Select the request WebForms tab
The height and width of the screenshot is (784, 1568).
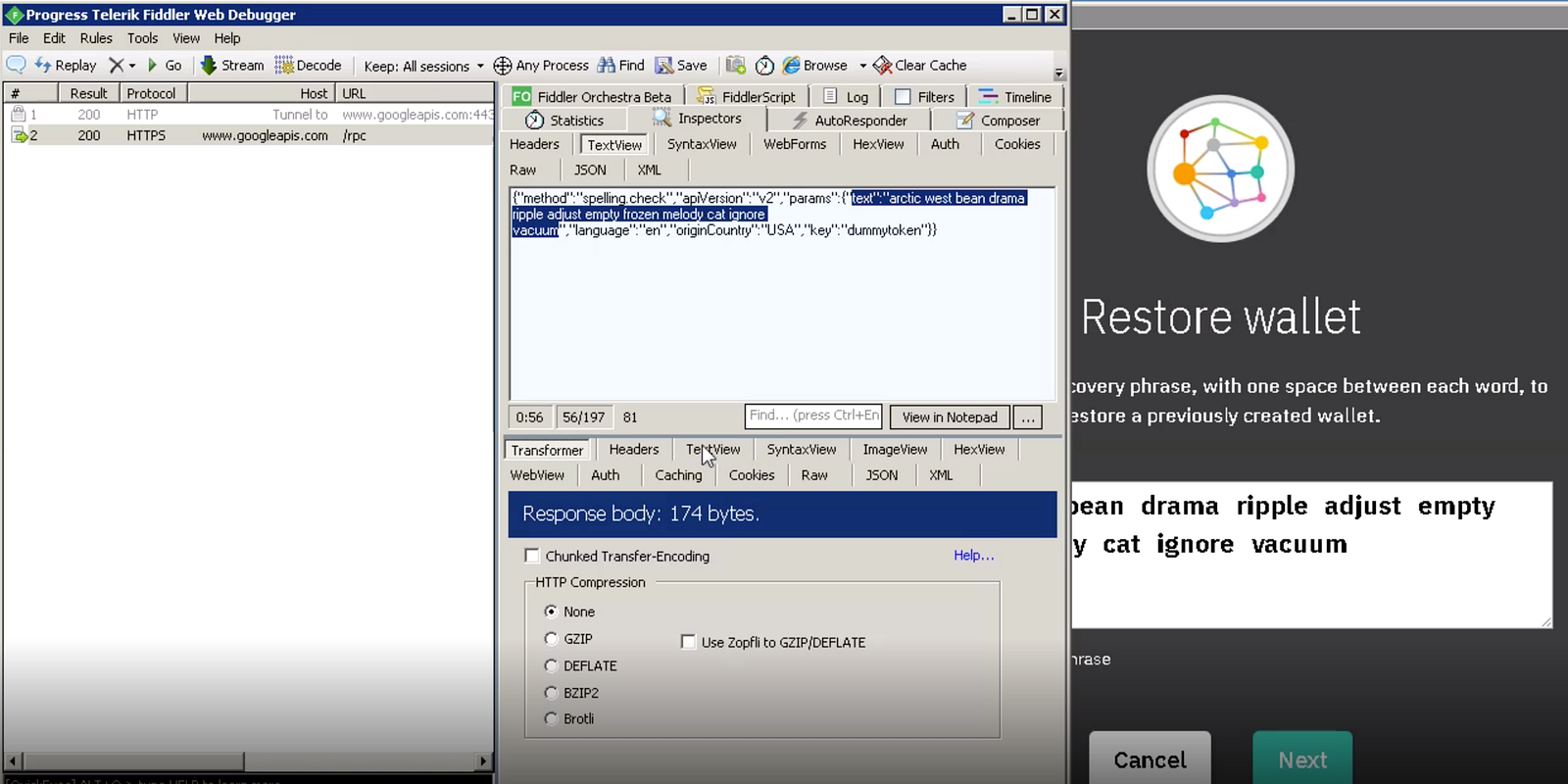click(x=795, y=144)
